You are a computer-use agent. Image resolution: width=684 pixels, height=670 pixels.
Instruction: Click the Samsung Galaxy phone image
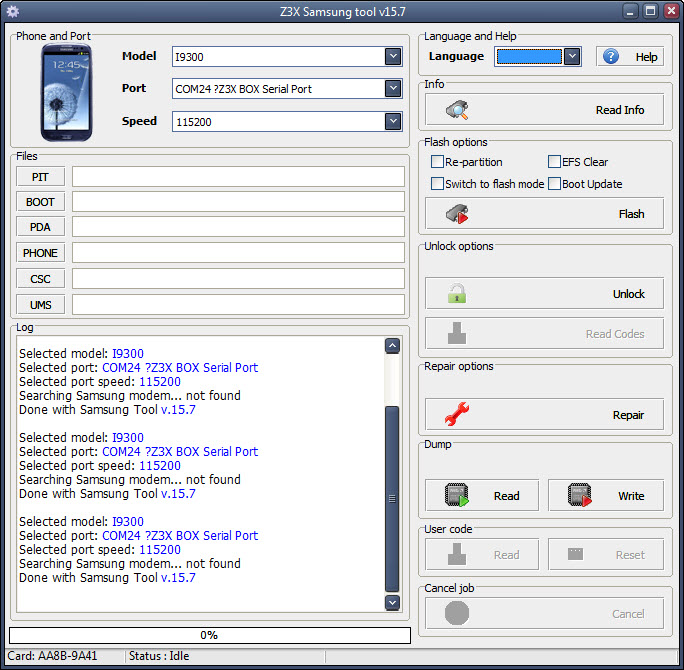click(x=66, y=92)
